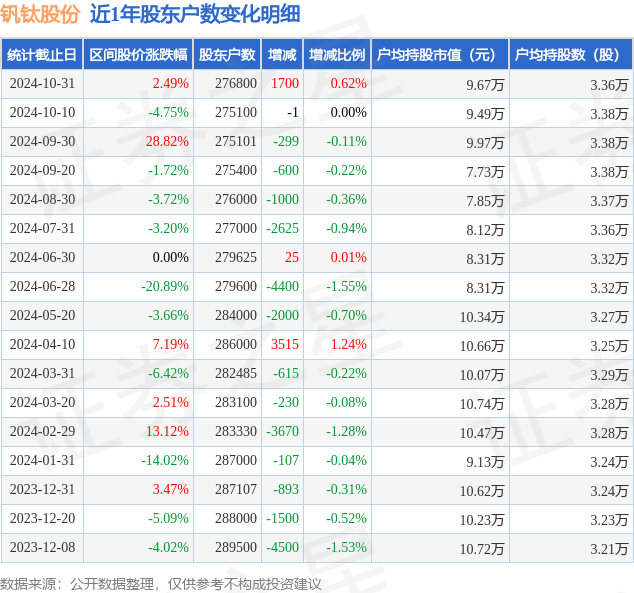Select the 户均持股市值（元） column header

pyautogui.click(x=440, y=55)
